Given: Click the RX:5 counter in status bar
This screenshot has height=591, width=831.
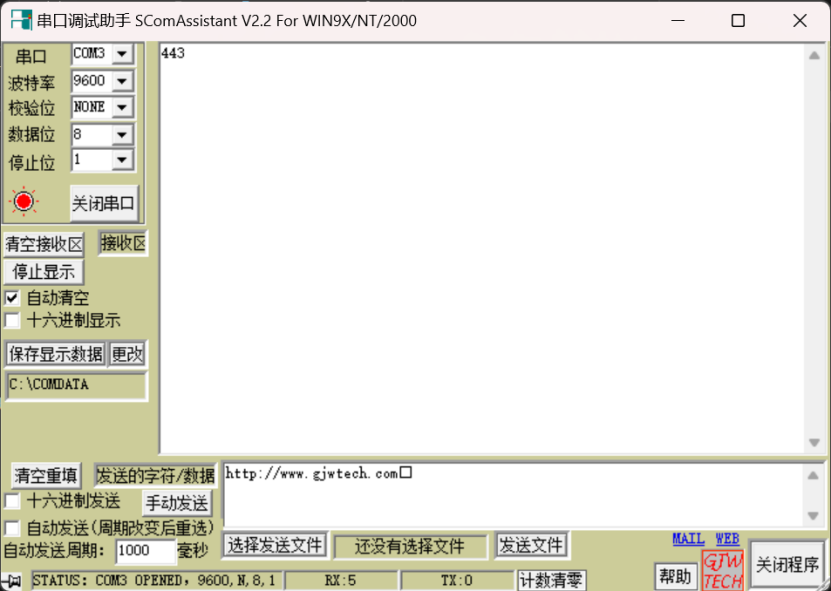Looking at the screenshot, I should pyautogui.click(x=340, y=581).
